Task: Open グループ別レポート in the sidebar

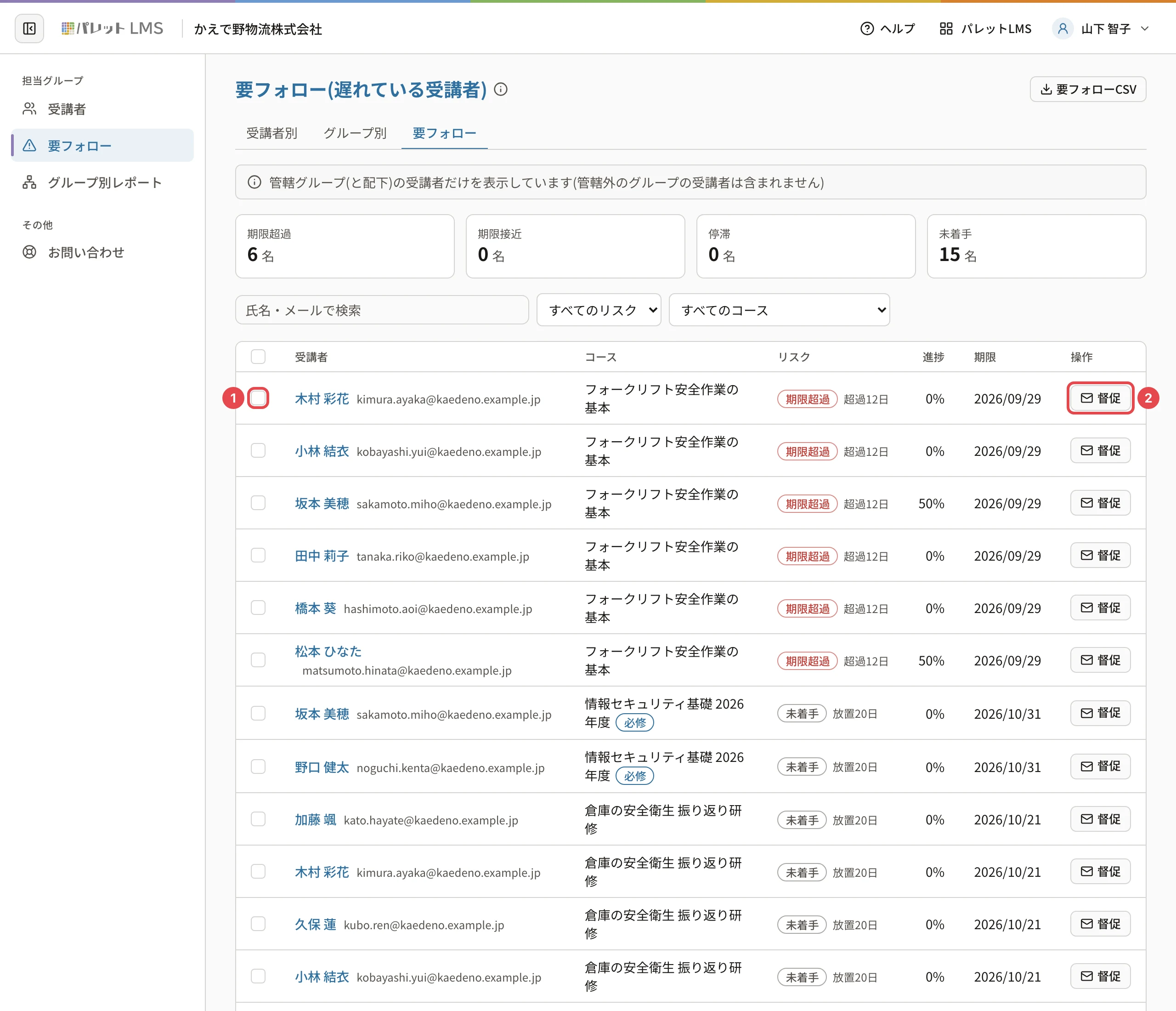Action: tap(102, 182)
